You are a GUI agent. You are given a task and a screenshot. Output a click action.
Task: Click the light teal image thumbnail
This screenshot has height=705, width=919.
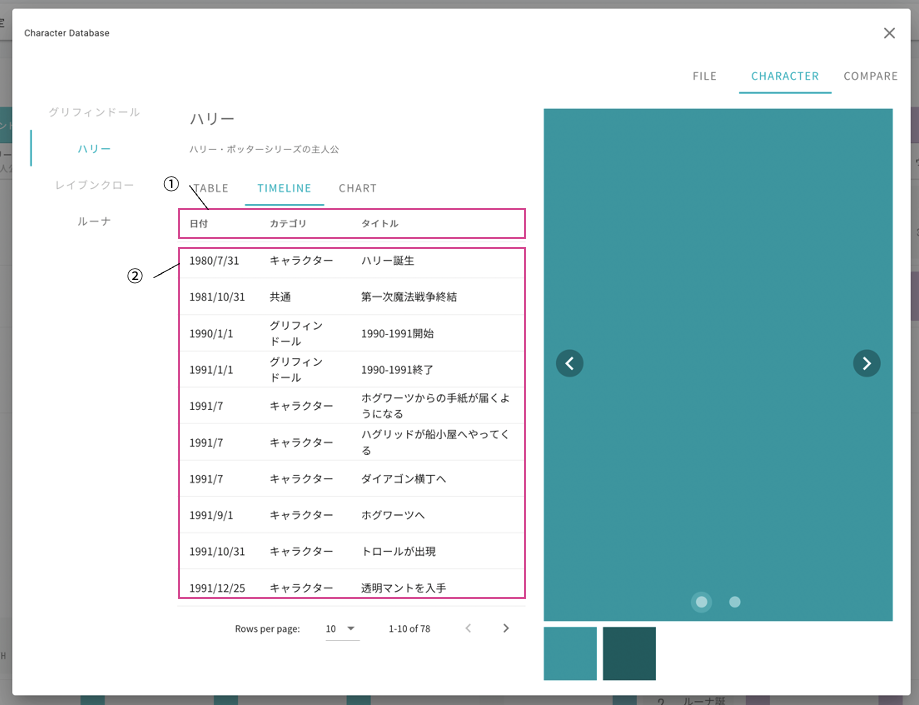[570, 653]
